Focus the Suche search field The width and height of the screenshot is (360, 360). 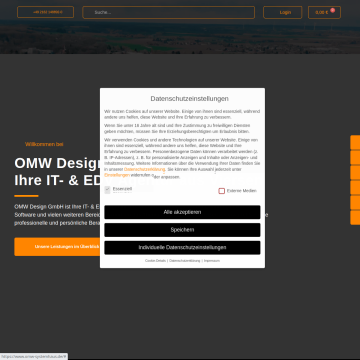(x=169, y=12)
